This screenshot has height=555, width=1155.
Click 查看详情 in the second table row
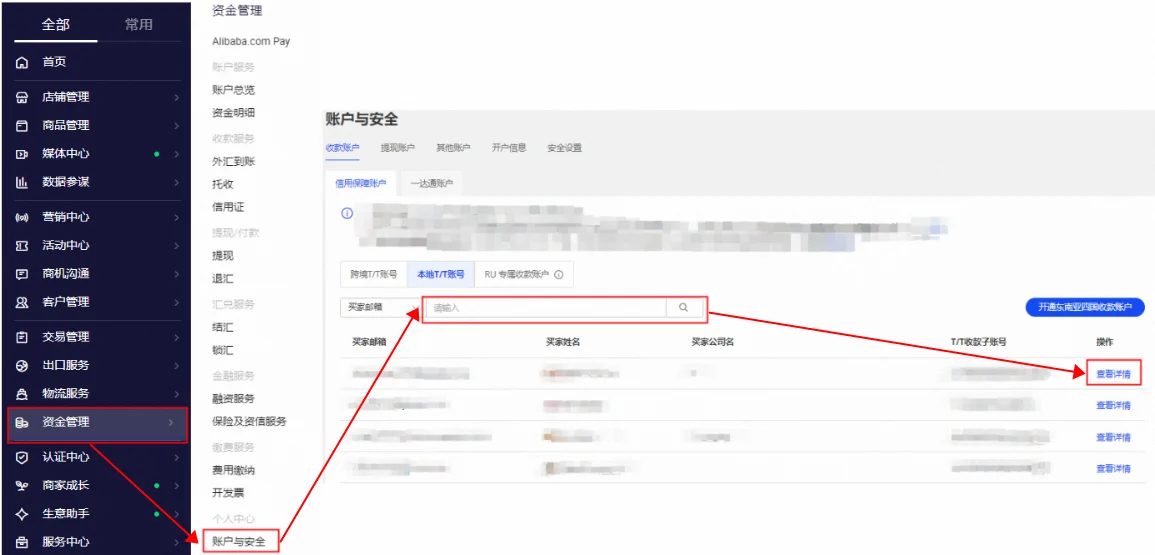1113,405
